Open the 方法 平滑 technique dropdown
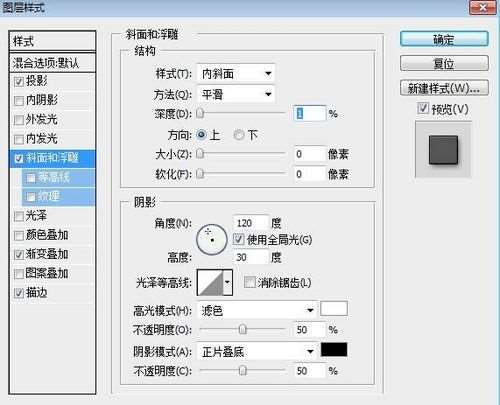Screen dimensions: 500x405 tap(236, 95)
